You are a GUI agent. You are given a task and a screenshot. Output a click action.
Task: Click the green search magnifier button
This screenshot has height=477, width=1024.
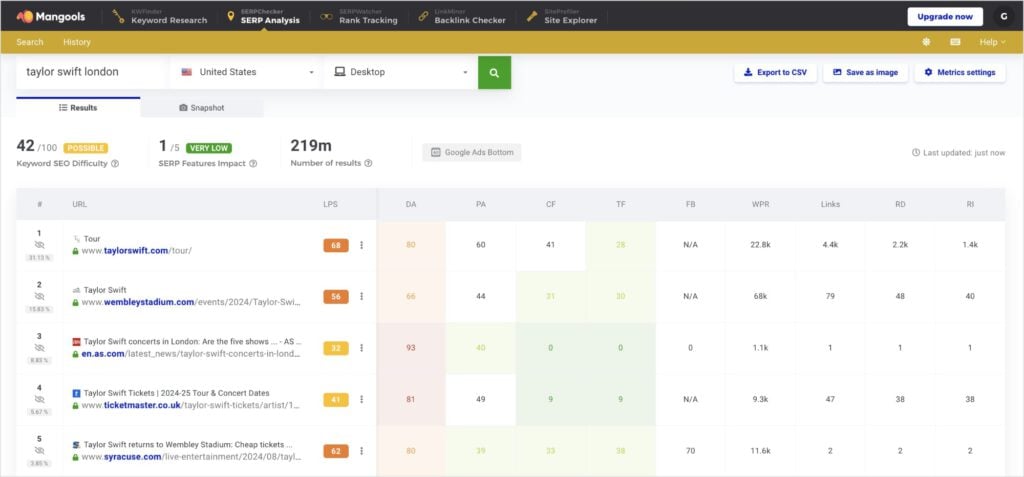[x=494, y=72]
